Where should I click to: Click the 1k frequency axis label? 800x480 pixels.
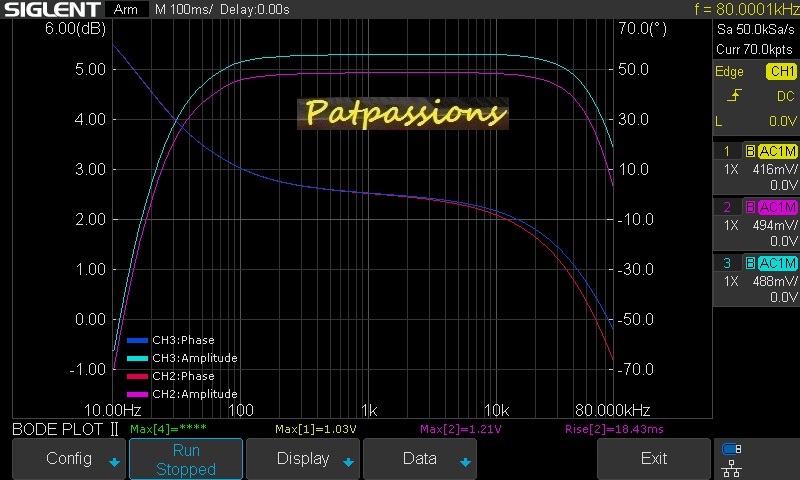coord(369,410)
